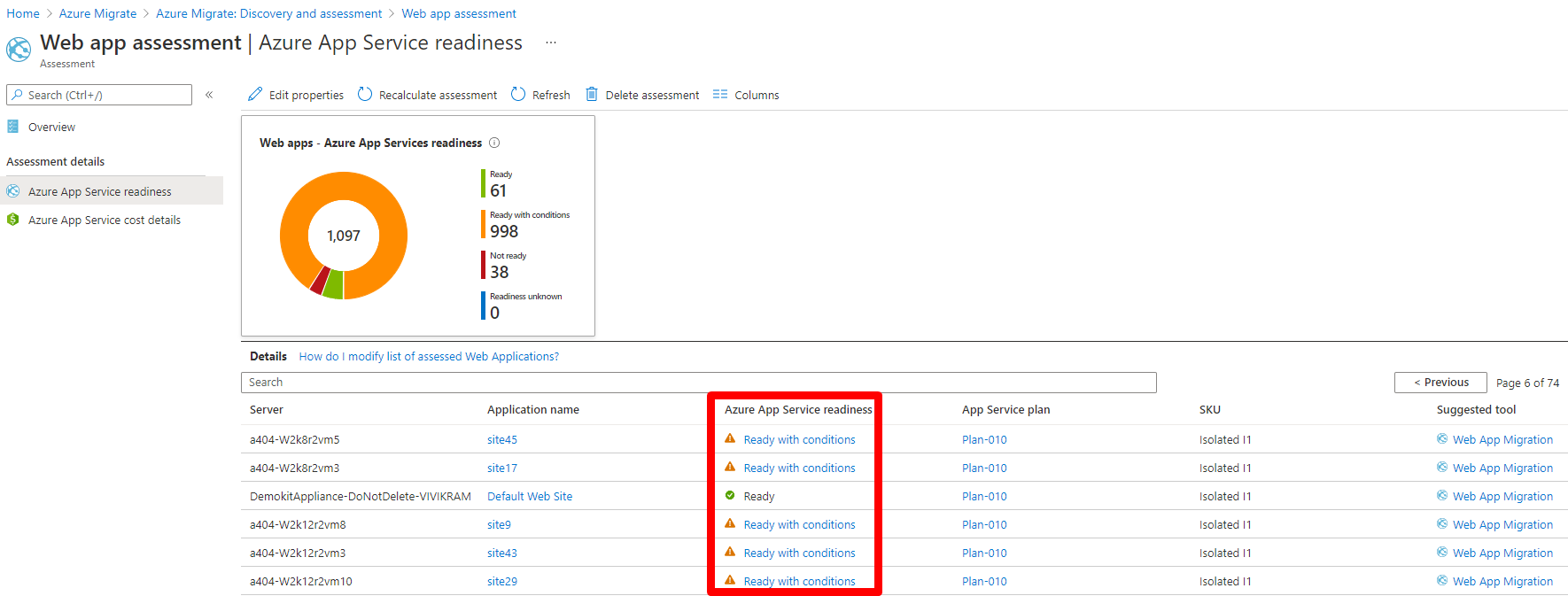The image size is (1568, 596).
Task: Select Azure App Service readiness menu item
Action: 112,191
